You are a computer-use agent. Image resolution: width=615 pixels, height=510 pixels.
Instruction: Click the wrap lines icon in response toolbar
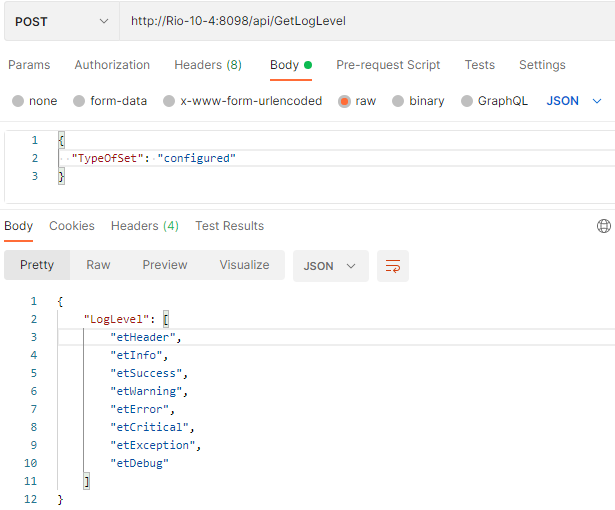[393, 266]
